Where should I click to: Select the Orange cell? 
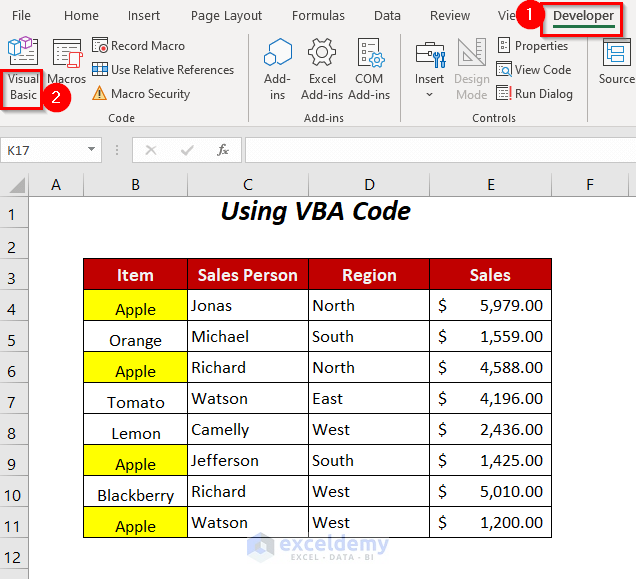[135, 336]
